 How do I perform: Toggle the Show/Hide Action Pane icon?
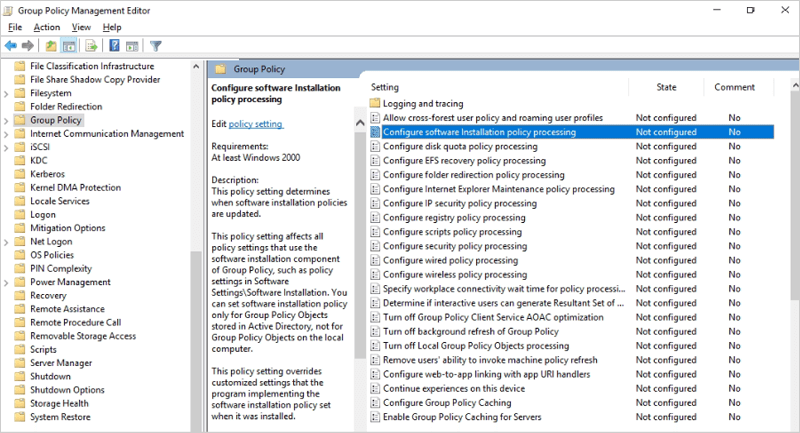coord(132,46)
